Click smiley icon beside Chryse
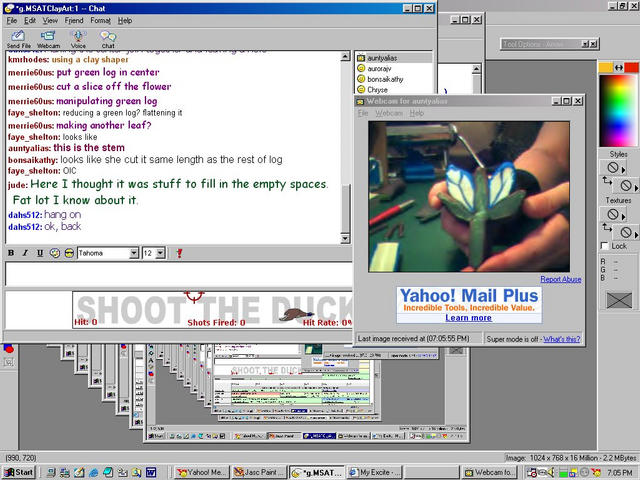The width and height of the screenshot is (640, 480). point(361,89)
